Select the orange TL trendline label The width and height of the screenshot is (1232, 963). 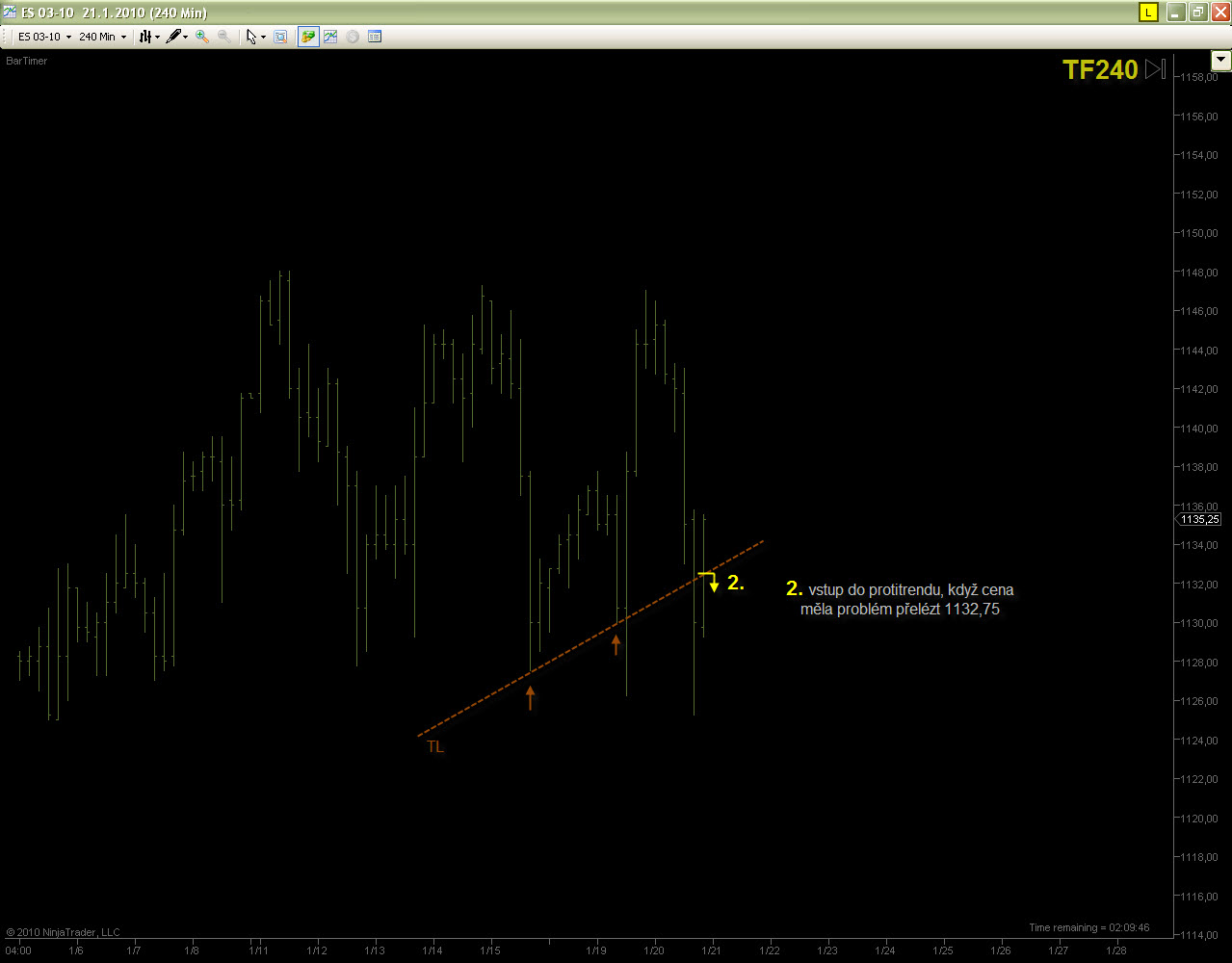(435, 746)
